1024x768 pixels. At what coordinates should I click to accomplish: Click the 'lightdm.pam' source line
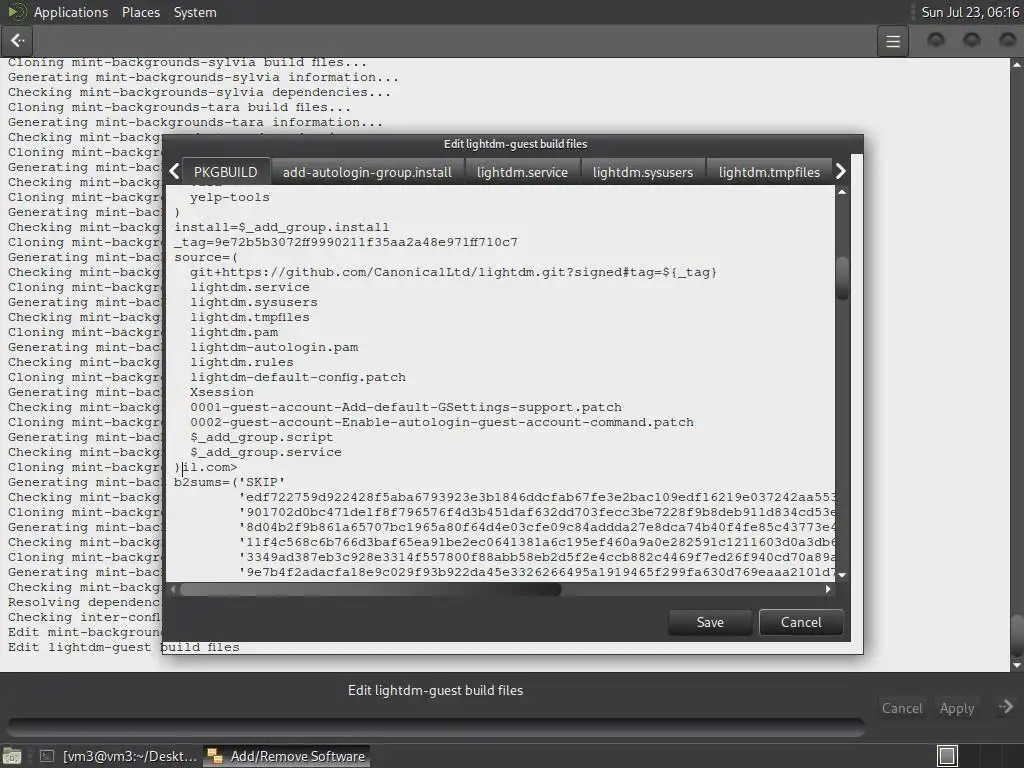click(234, 332)
